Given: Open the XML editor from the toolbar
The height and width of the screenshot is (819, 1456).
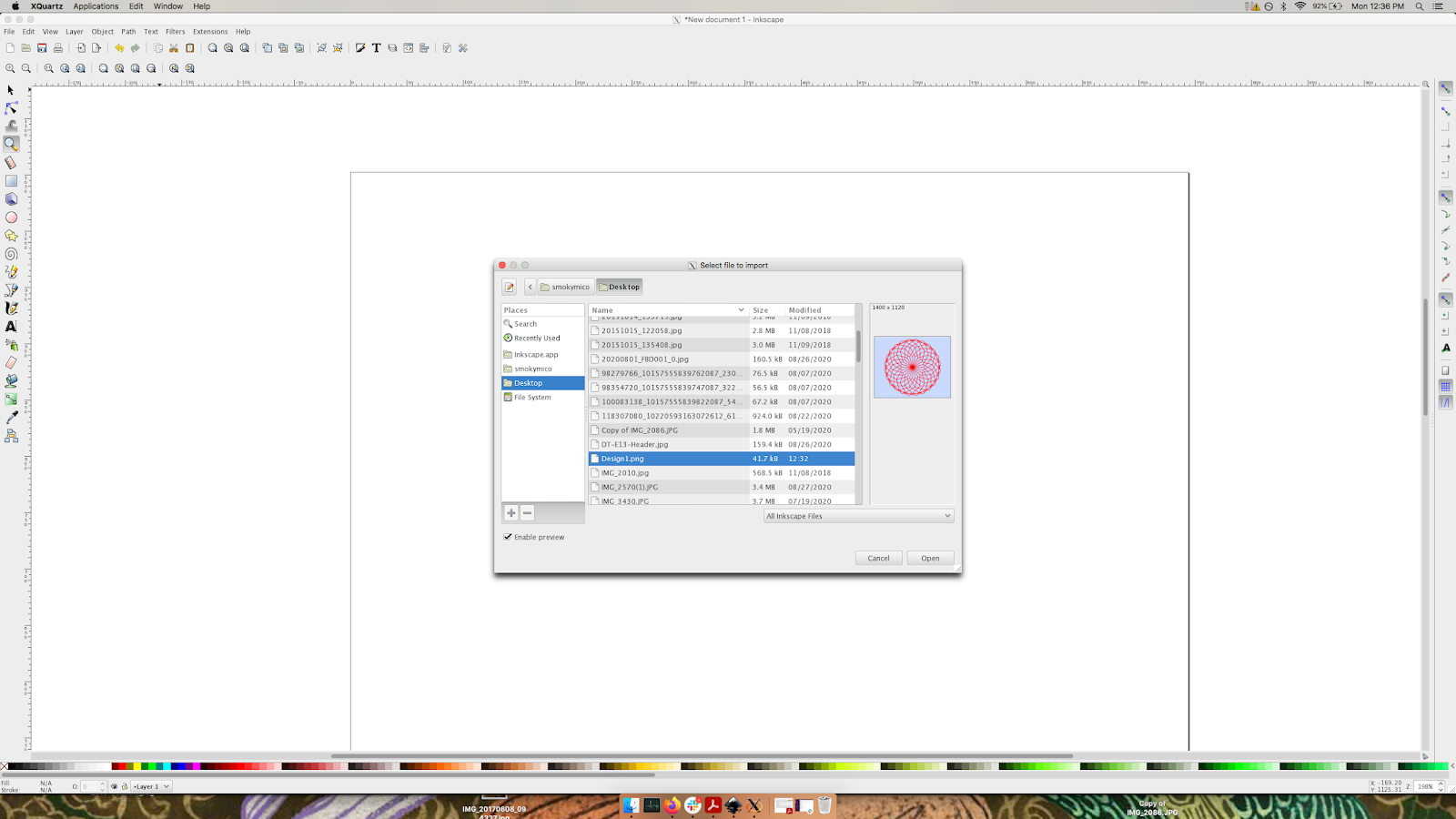Looking at the screenshot, I should click(409, 47).
